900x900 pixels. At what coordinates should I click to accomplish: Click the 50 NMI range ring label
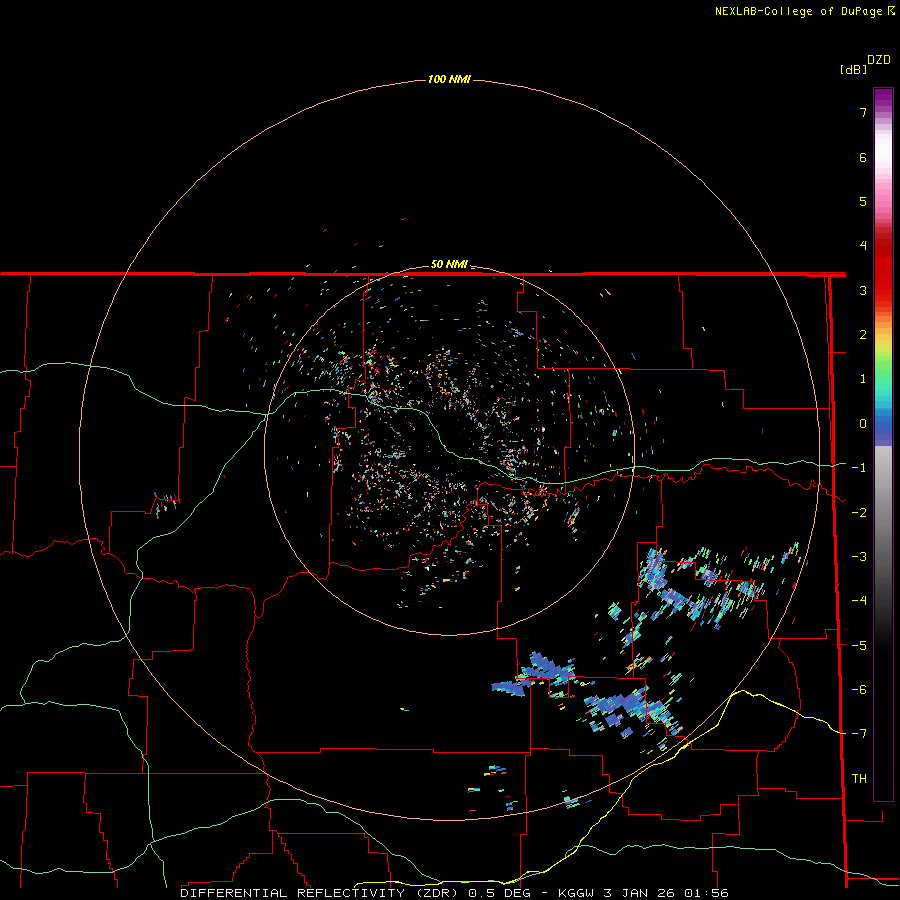pos(449,264)
